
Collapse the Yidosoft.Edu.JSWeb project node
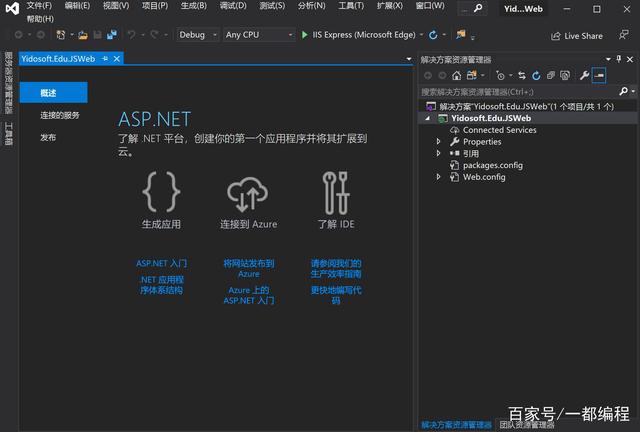427,118
